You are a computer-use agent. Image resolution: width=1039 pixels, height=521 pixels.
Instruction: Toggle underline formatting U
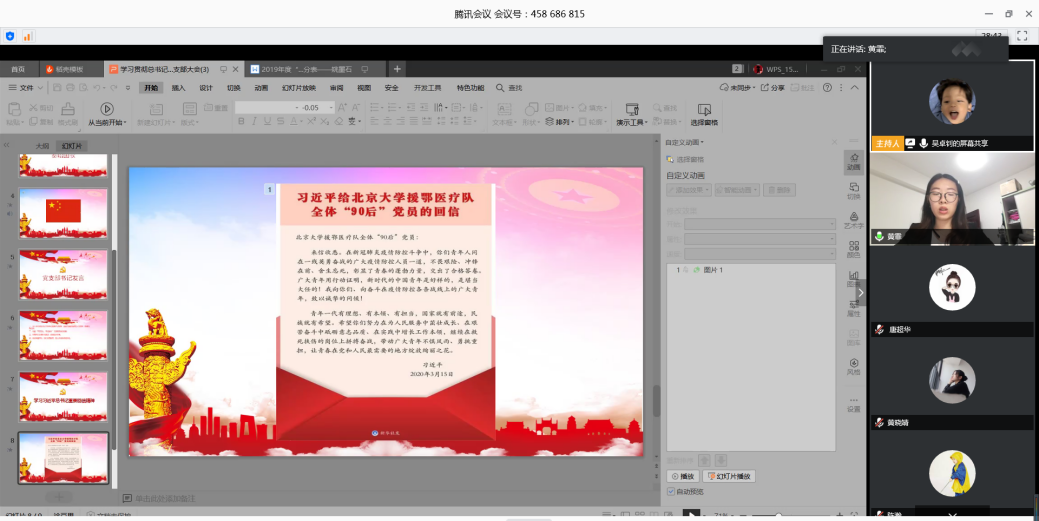point(267,121)
